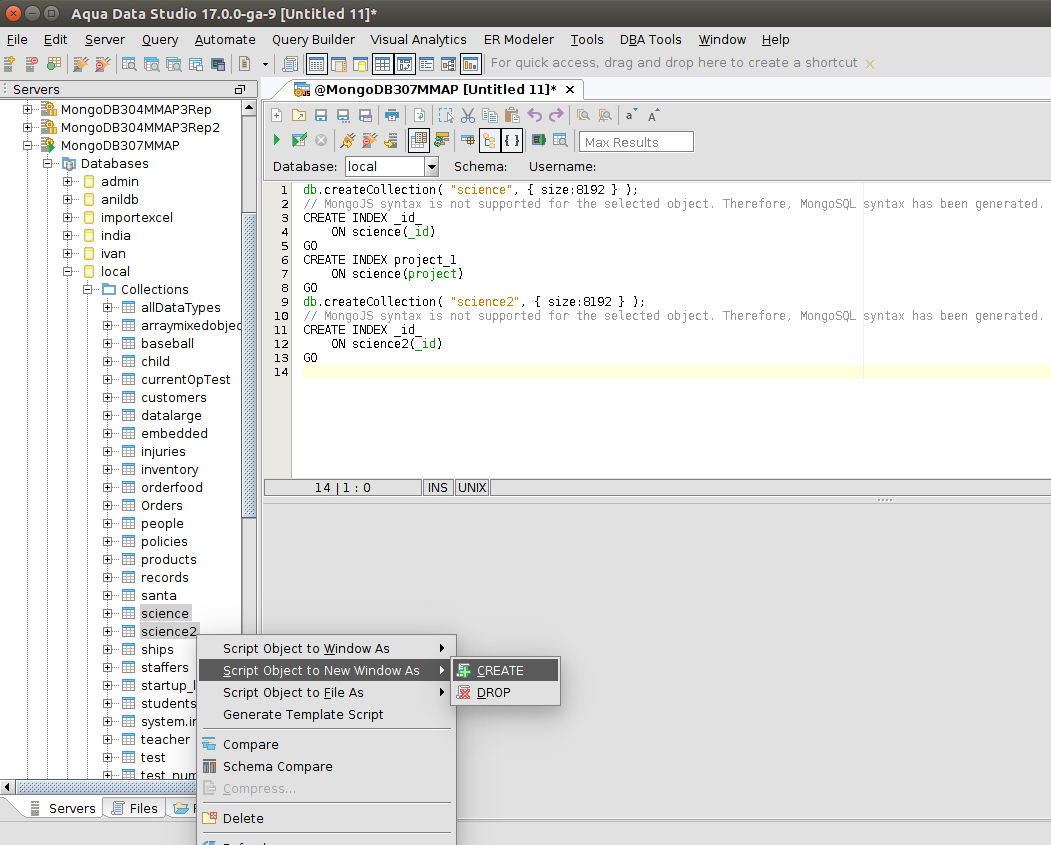Click the Servers tree vertical scrollbar thumb

(x=249, y=365)
